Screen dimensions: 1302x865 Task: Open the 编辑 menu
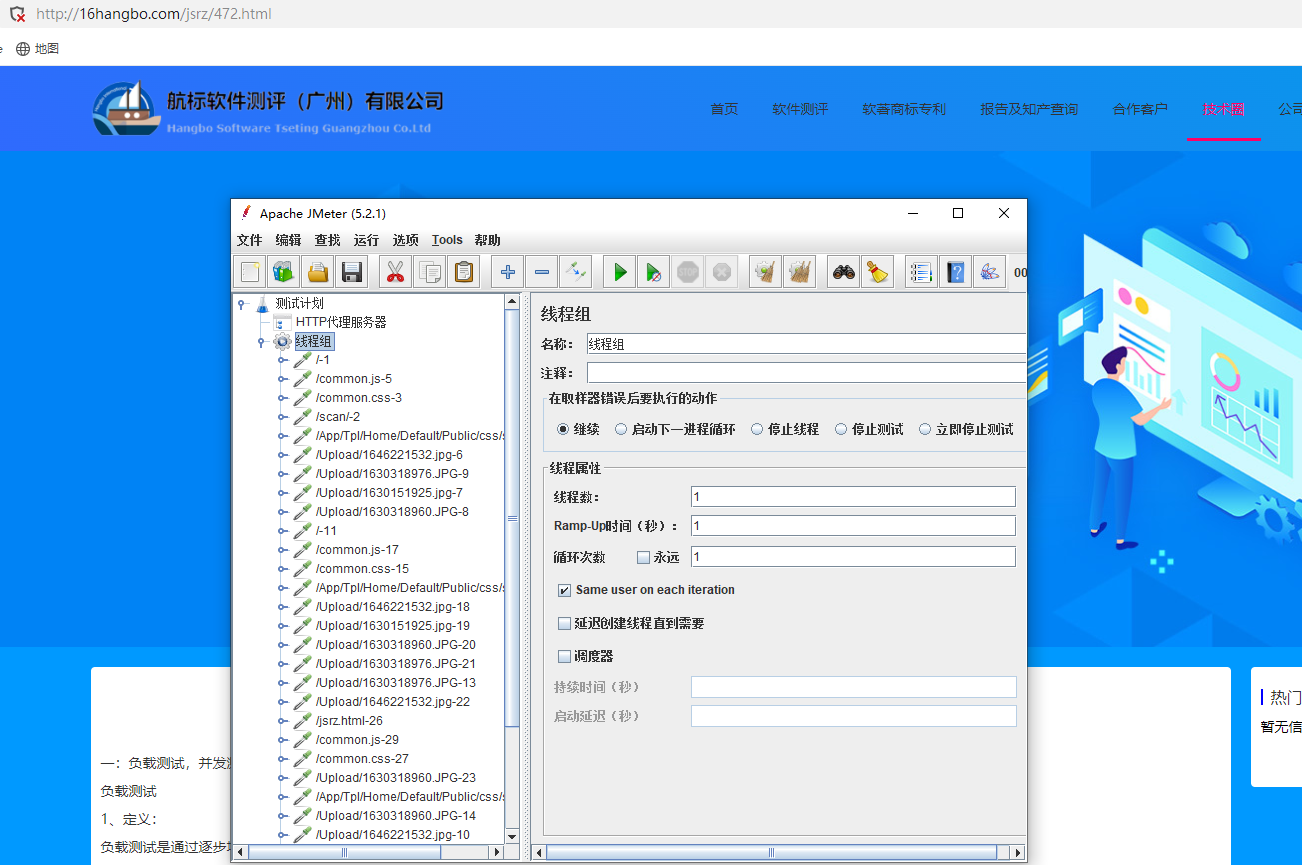coord(288,240)
